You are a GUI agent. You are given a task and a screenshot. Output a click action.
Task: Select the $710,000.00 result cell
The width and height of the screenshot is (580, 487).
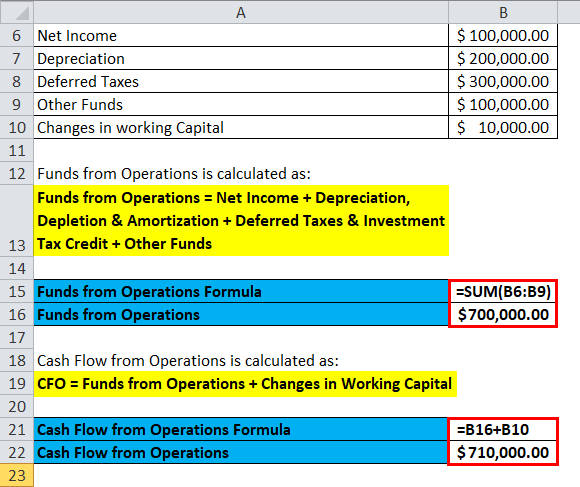tap(503, 452)
